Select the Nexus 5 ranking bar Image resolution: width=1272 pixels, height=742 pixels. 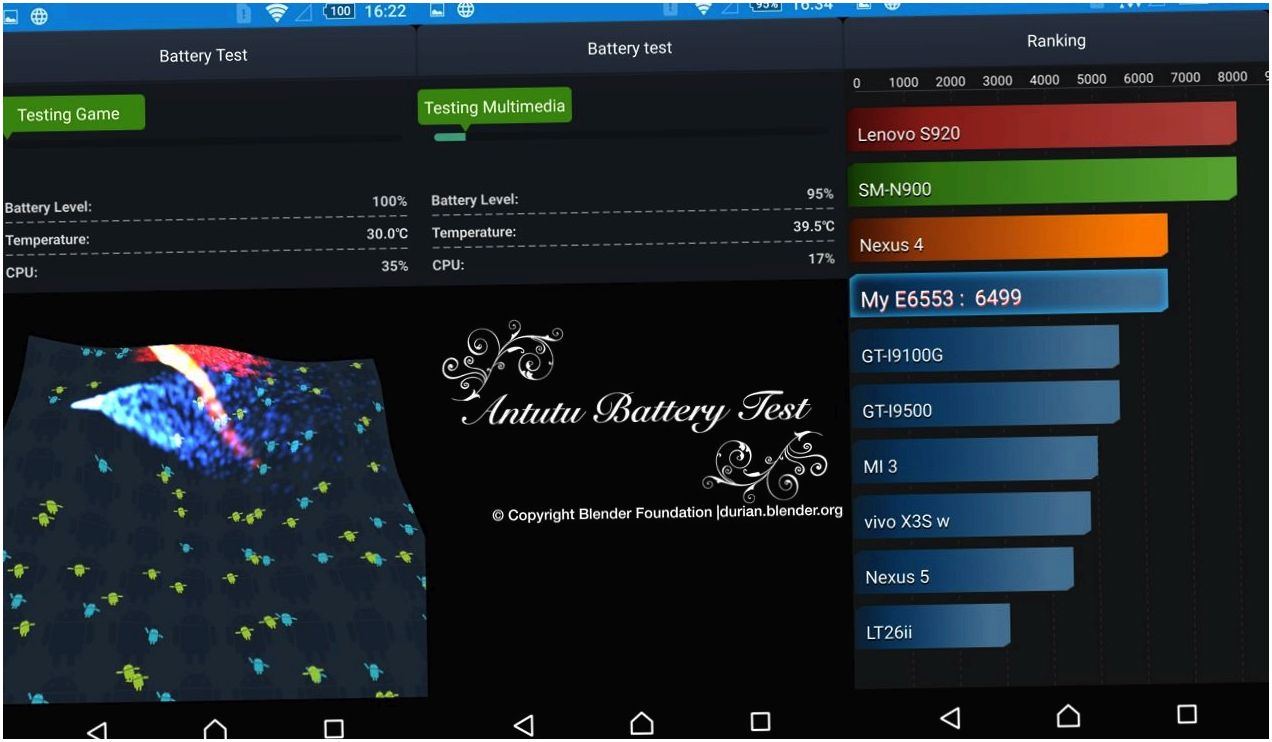964,573
